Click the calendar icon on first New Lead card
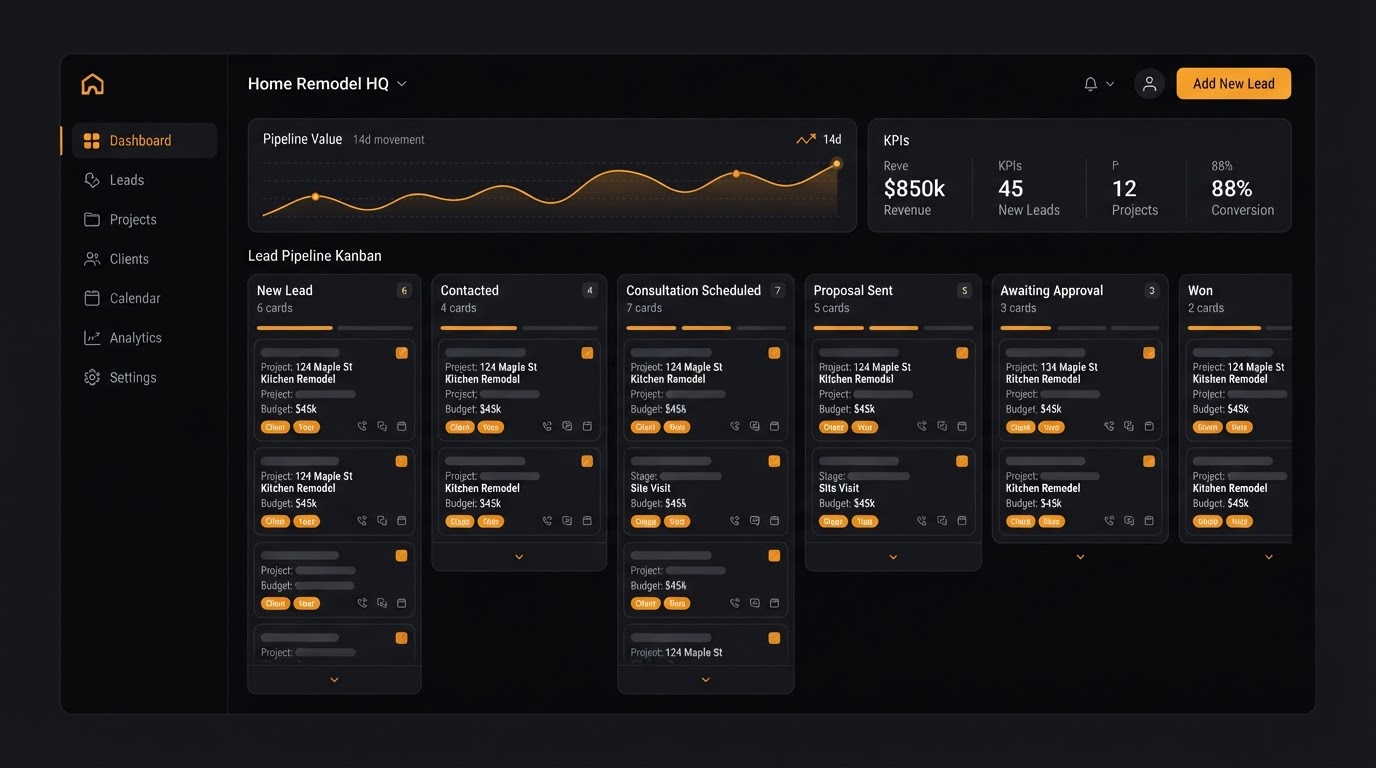The width and height of the screenshot is (1376, 768). click(x=402, y=426)
